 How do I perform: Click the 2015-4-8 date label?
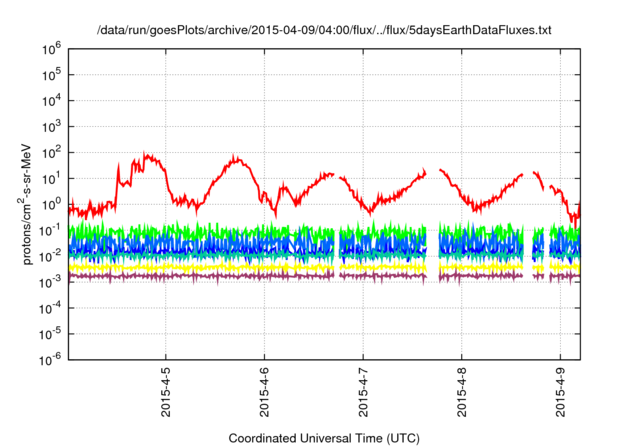tap(462, 392)
